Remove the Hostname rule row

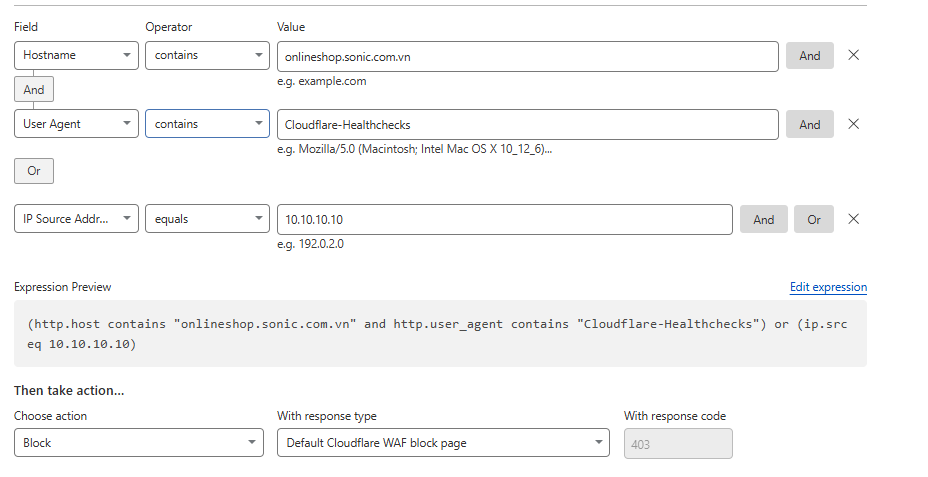853,56
